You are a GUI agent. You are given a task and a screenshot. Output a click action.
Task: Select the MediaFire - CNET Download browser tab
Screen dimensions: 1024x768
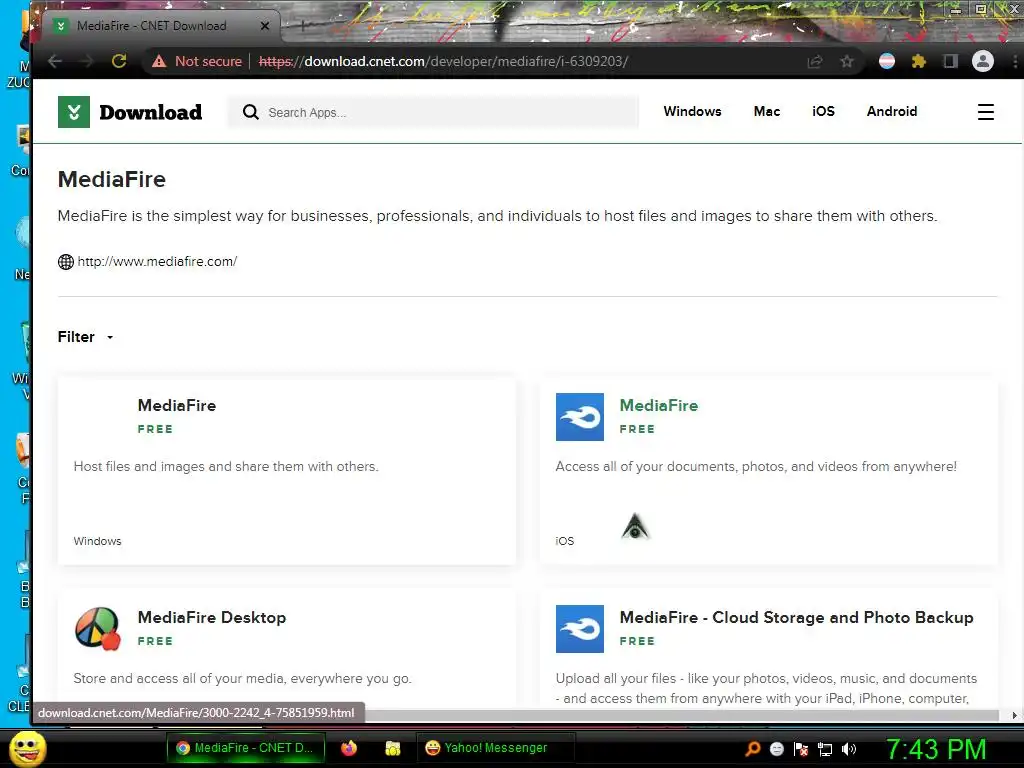[161, 26]
